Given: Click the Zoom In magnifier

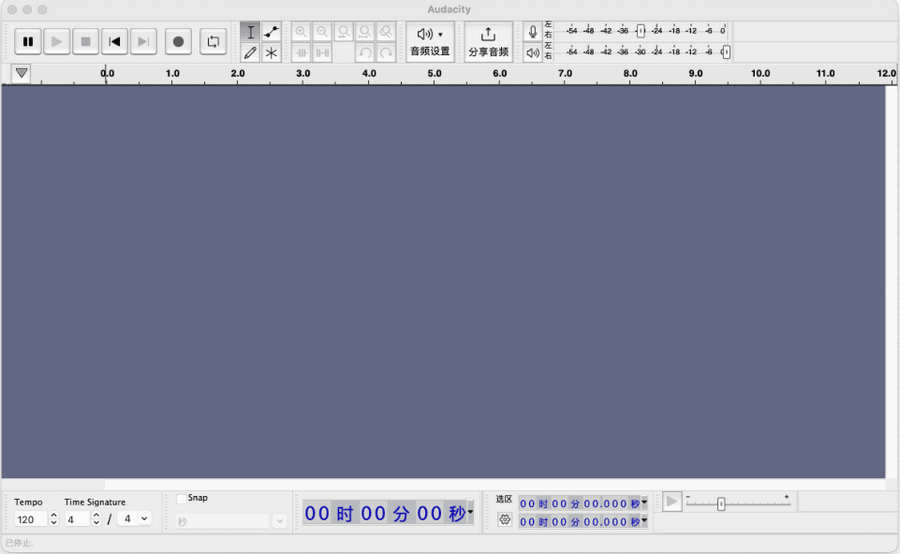Looking at the screenshot, I should click(301, 32).
